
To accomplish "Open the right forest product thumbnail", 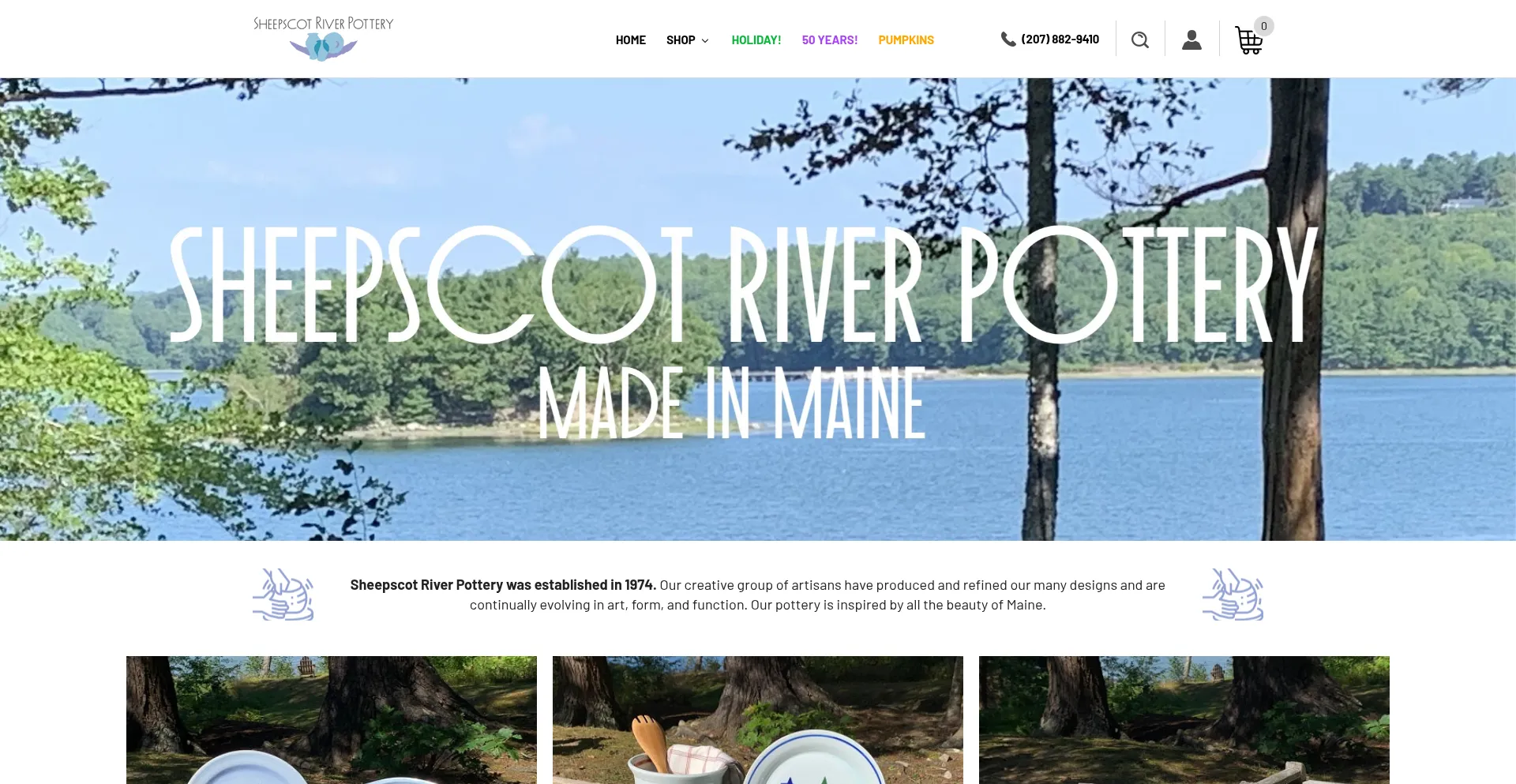I will [x=1184, y=720].
